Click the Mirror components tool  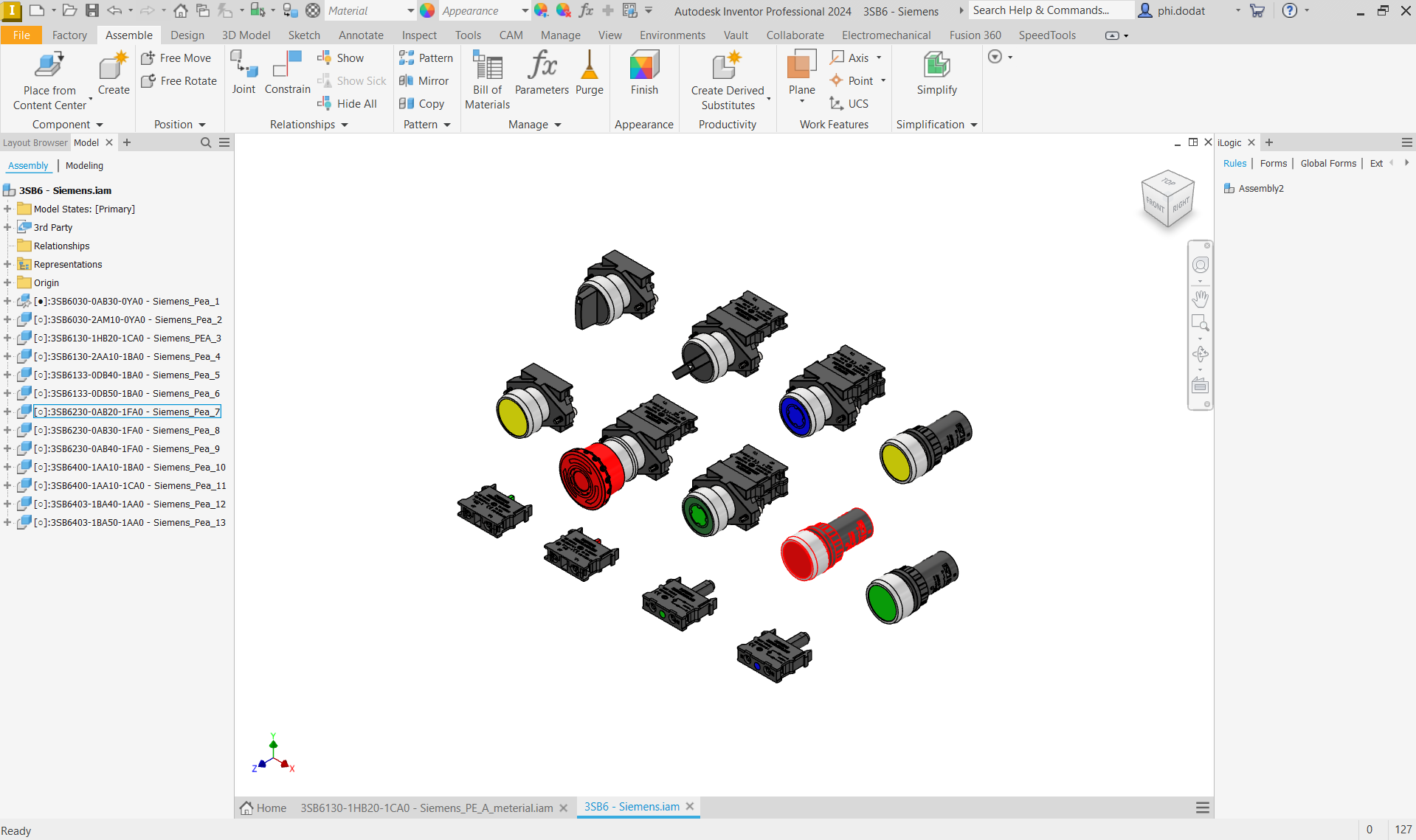[424, 81]
